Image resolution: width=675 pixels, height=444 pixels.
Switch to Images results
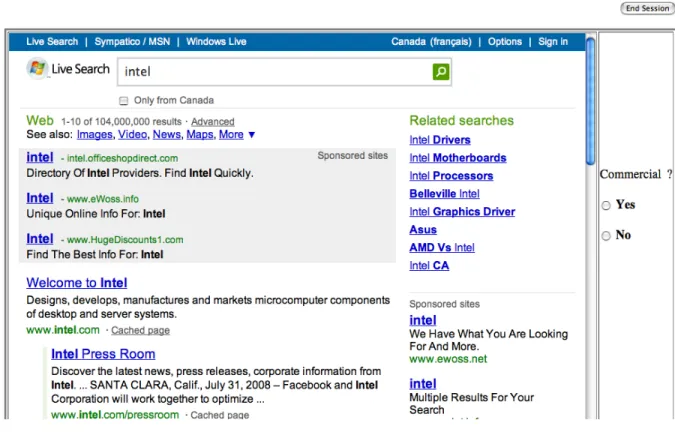coord(94,135)
